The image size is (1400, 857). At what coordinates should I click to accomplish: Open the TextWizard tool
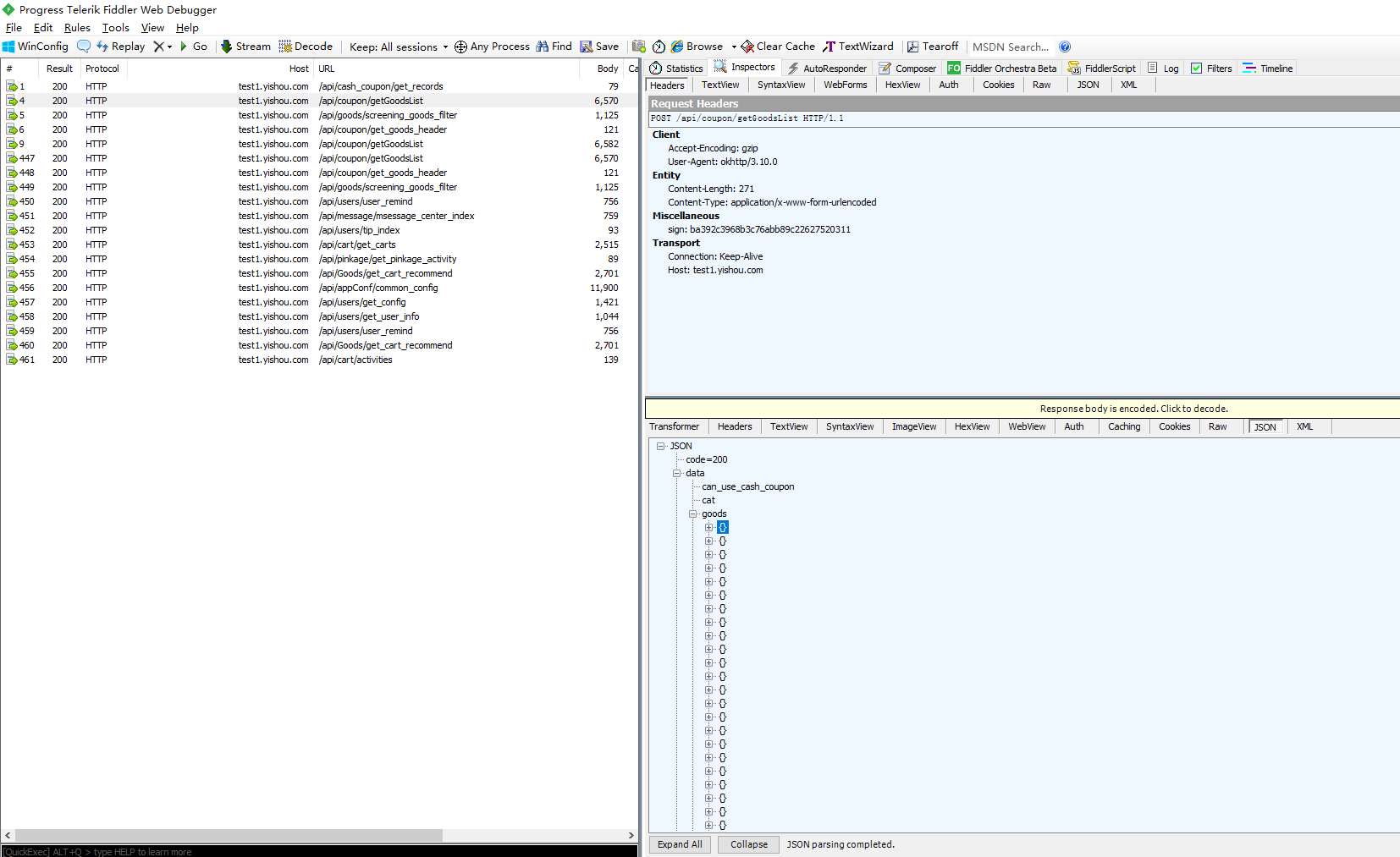858,47
